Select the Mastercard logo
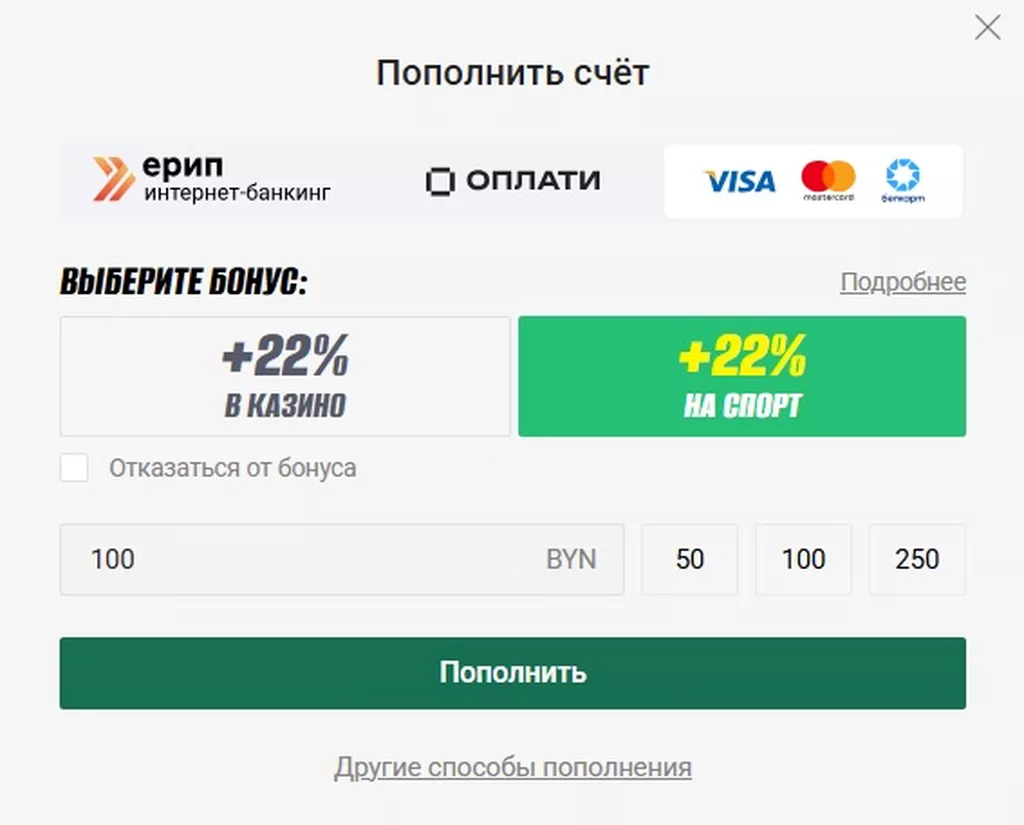 pos(828,181)
